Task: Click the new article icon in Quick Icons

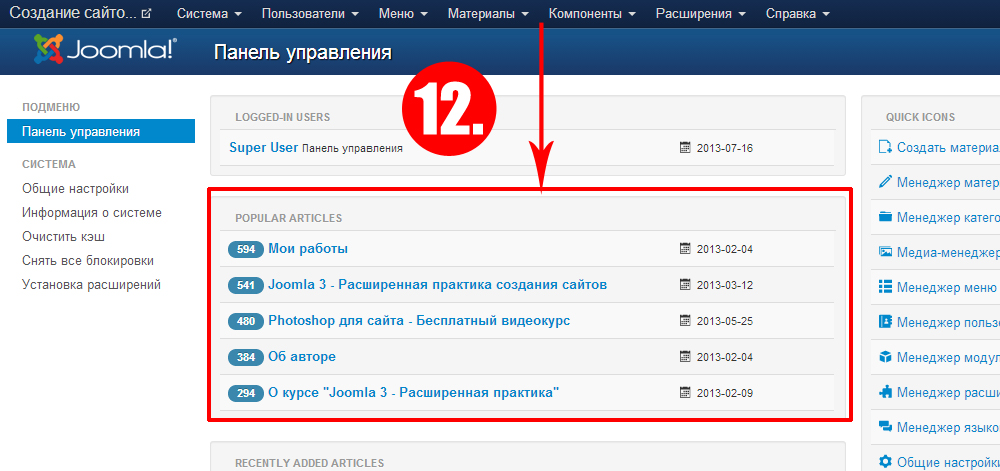Action: coord(885,147)
